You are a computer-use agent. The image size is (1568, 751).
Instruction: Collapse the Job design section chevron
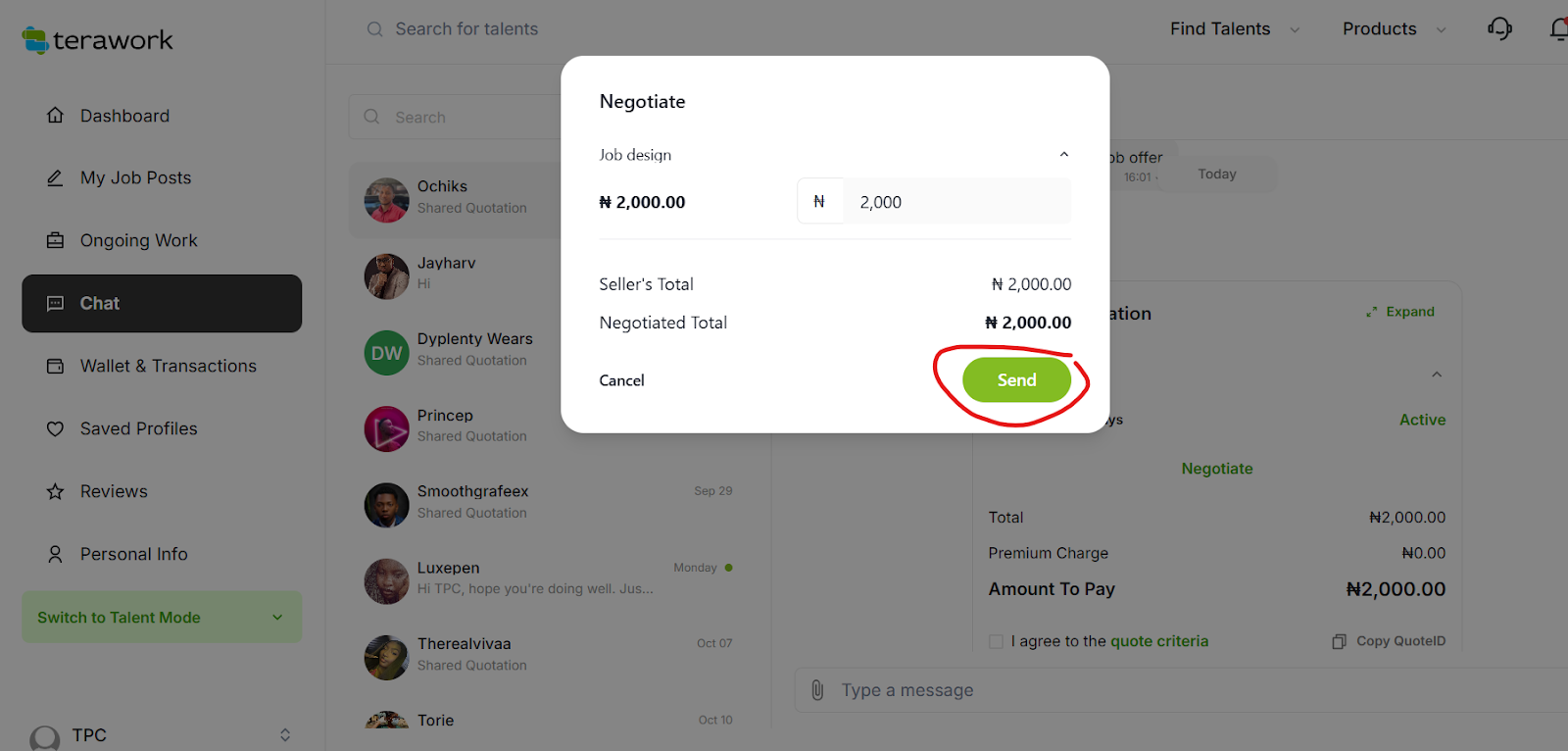tap(1064, 155)
